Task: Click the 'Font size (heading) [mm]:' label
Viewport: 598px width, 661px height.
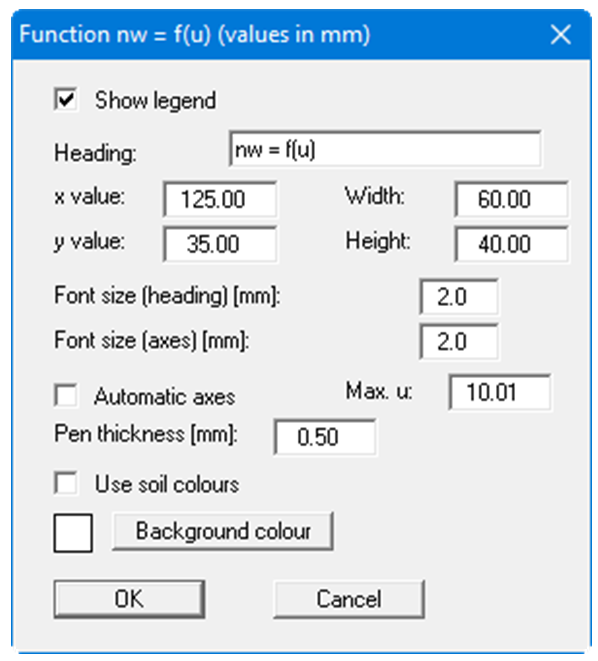Action: point(167,296)
